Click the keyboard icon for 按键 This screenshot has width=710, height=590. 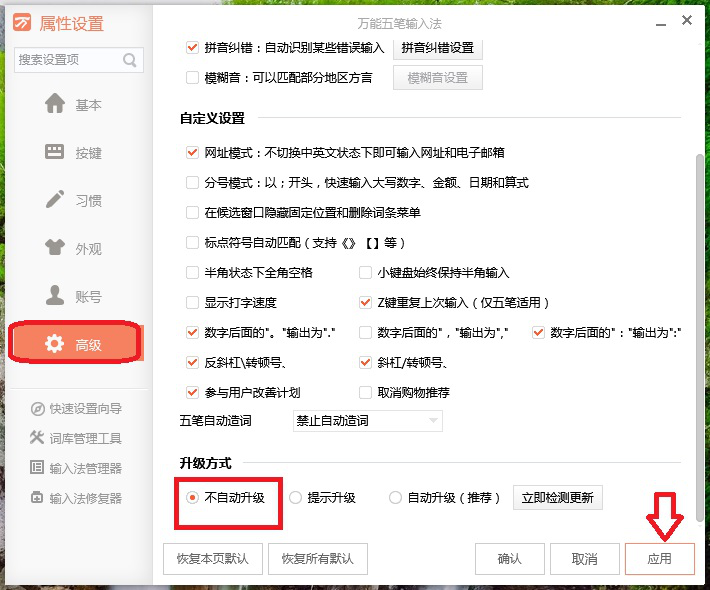55,152
